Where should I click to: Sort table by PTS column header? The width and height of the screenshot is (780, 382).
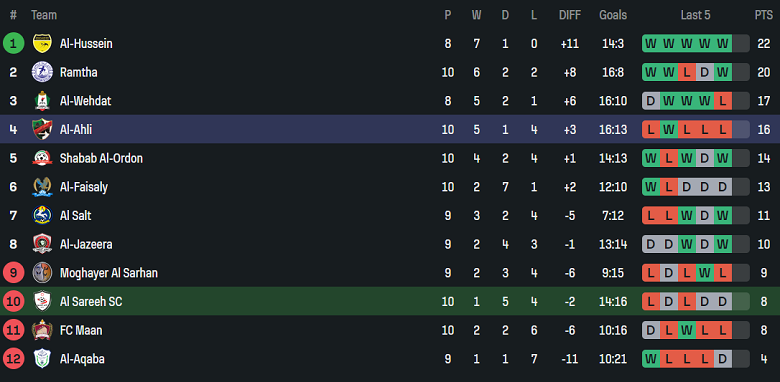(x=763, y=15)
